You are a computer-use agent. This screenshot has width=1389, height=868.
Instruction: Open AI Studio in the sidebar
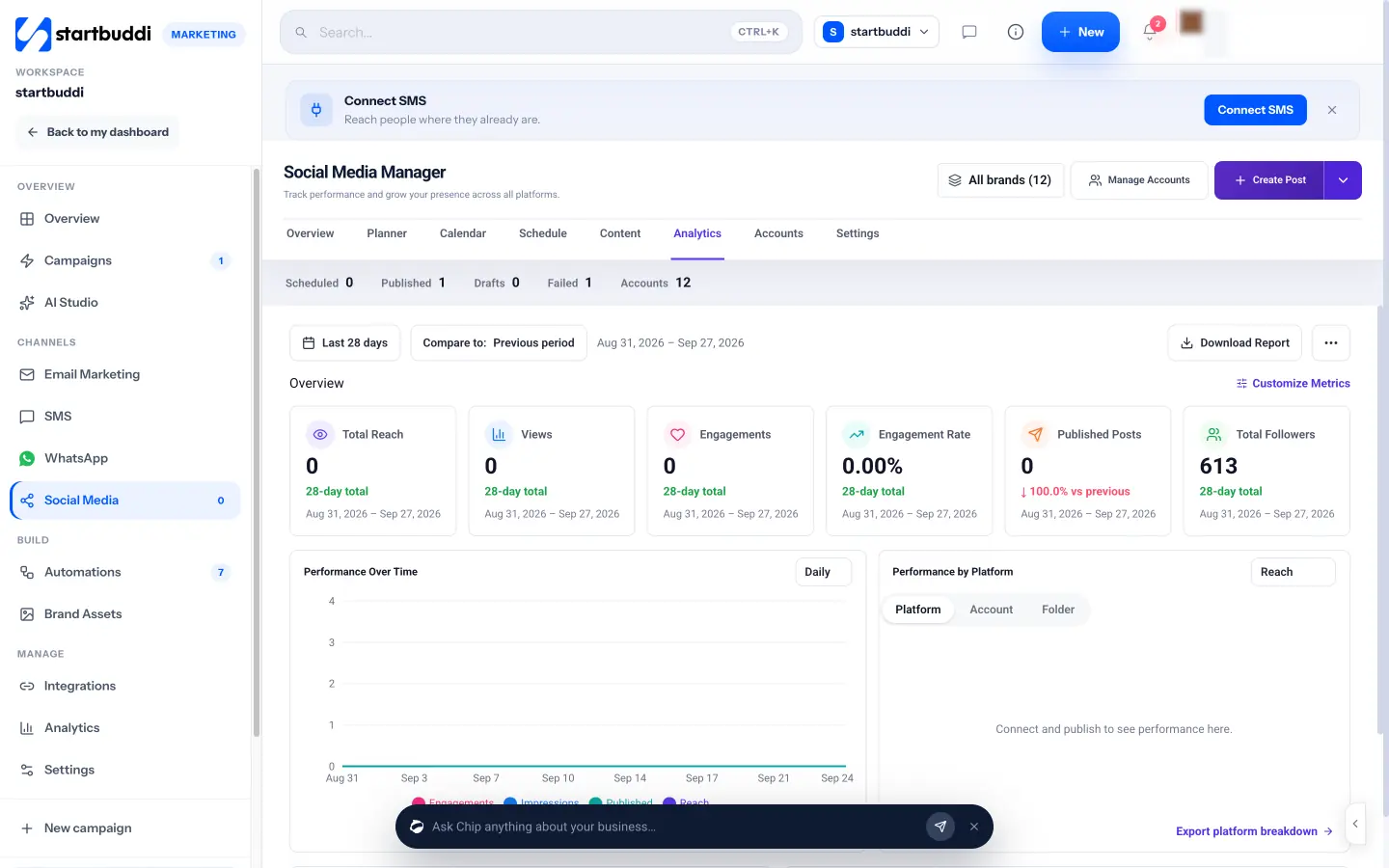(x=125, y=303)
